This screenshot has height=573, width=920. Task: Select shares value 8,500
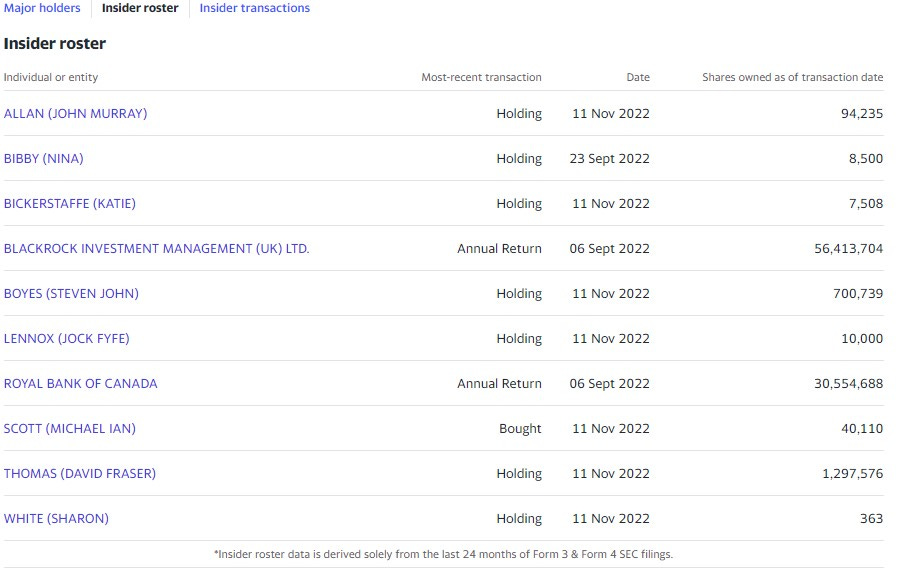pyautogui.click(x=866, y=159)
